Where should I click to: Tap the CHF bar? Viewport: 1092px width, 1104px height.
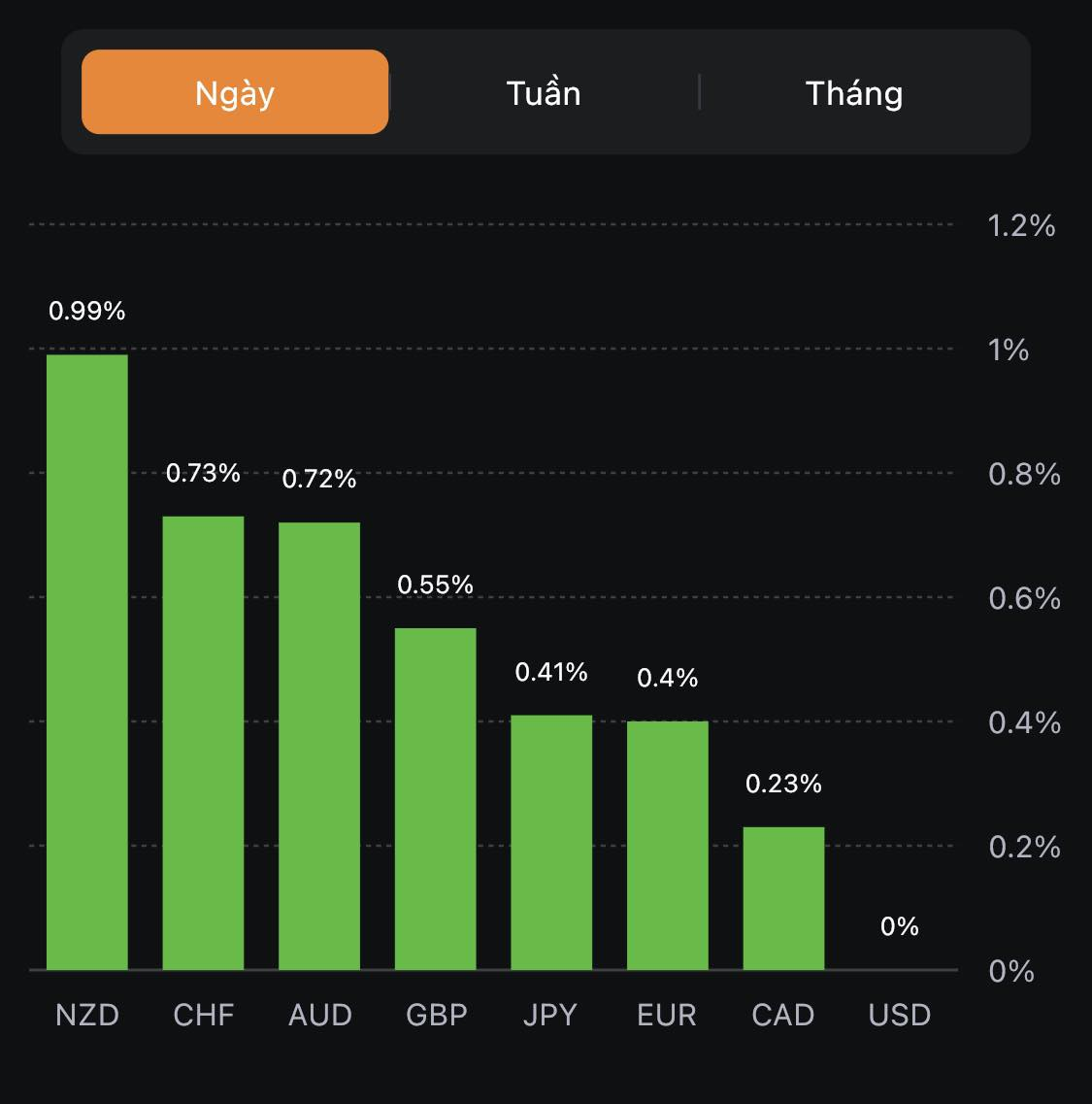203,743
